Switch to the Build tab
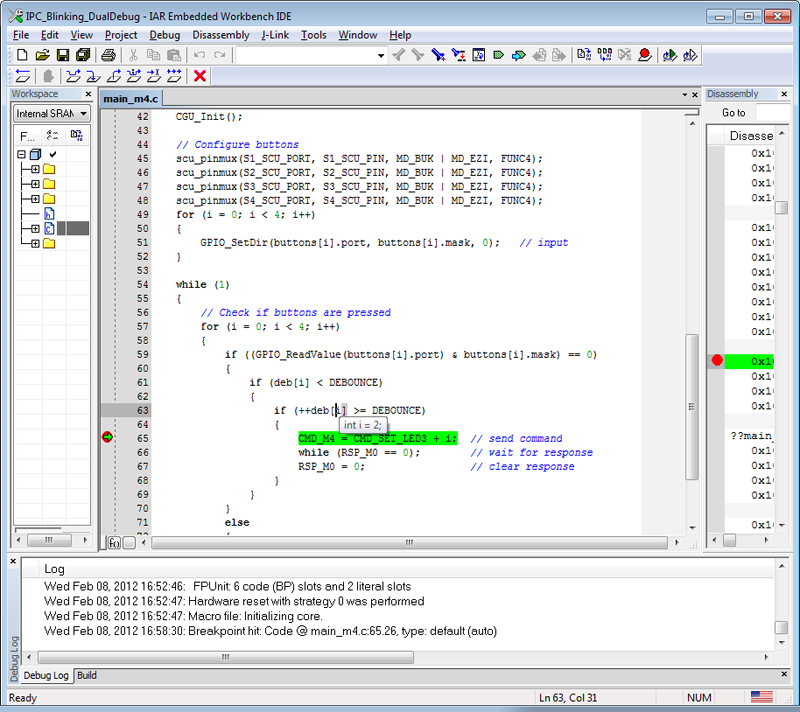This screenshot has width=800, height=712. [87, 675]
